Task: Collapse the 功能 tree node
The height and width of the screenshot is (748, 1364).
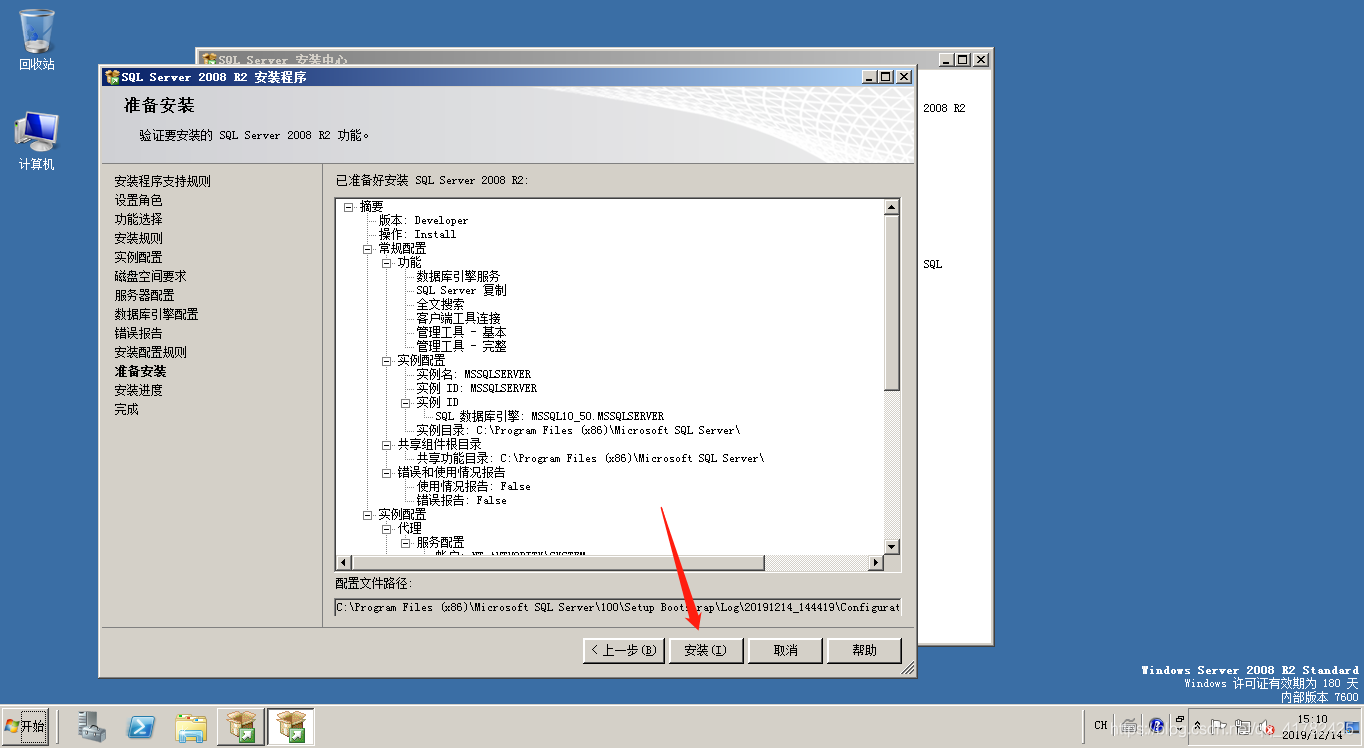Action: tap(386, 262)
